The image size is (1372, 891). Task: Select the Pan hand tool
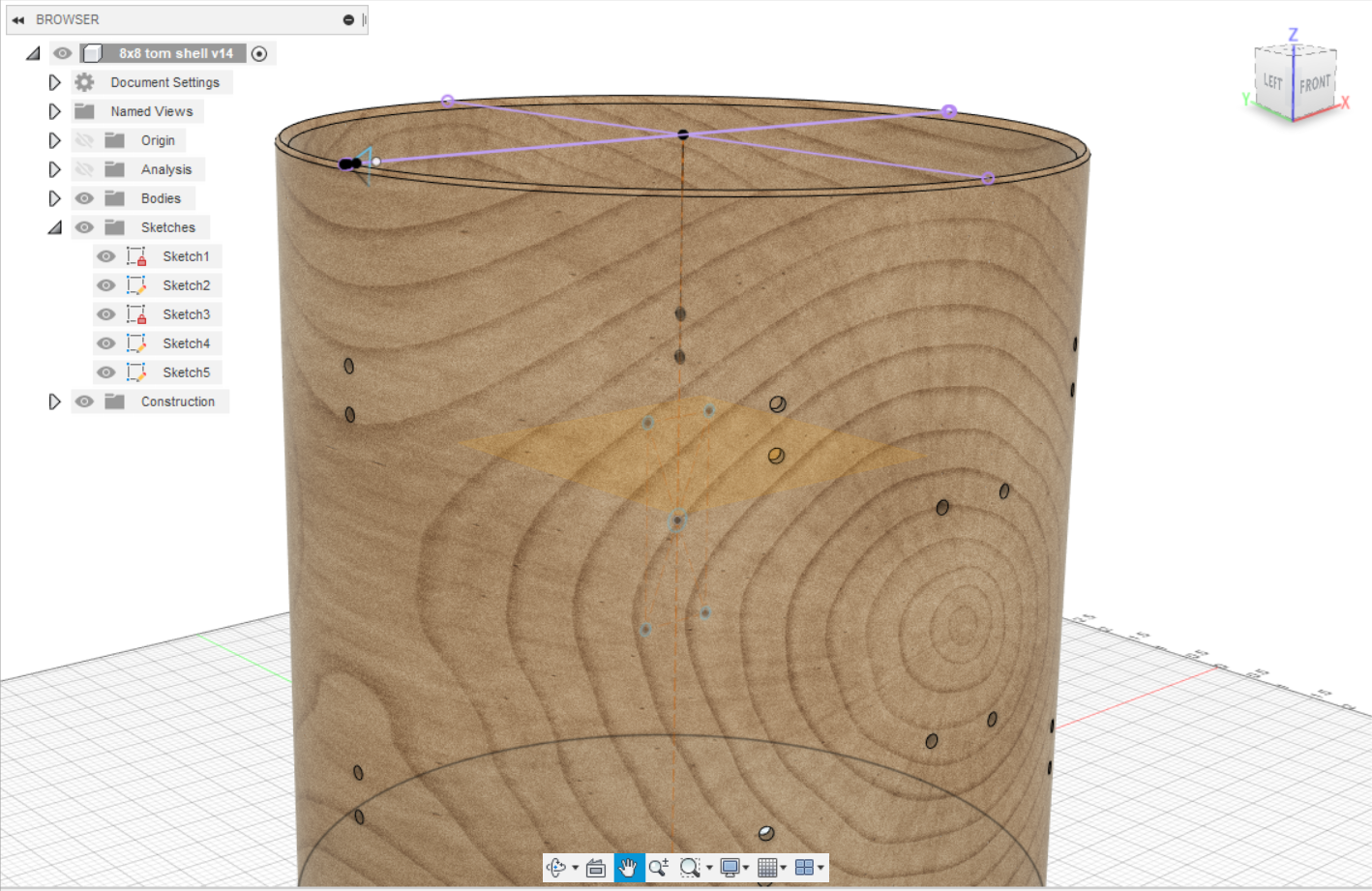point(628,868)
